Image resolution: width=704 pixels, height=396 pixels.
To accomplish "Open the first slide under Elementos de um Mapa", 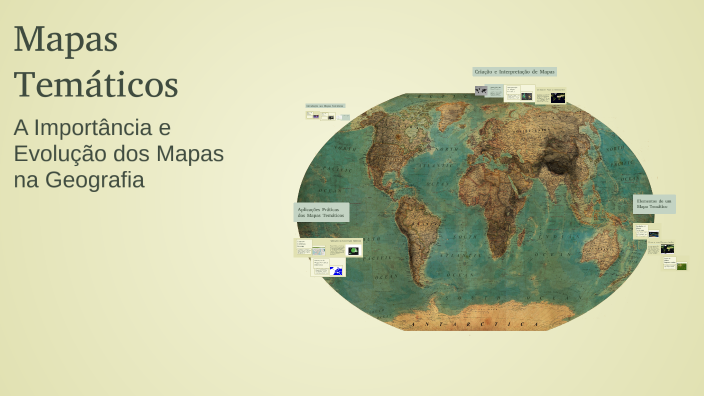I will (x=647, y=231).
